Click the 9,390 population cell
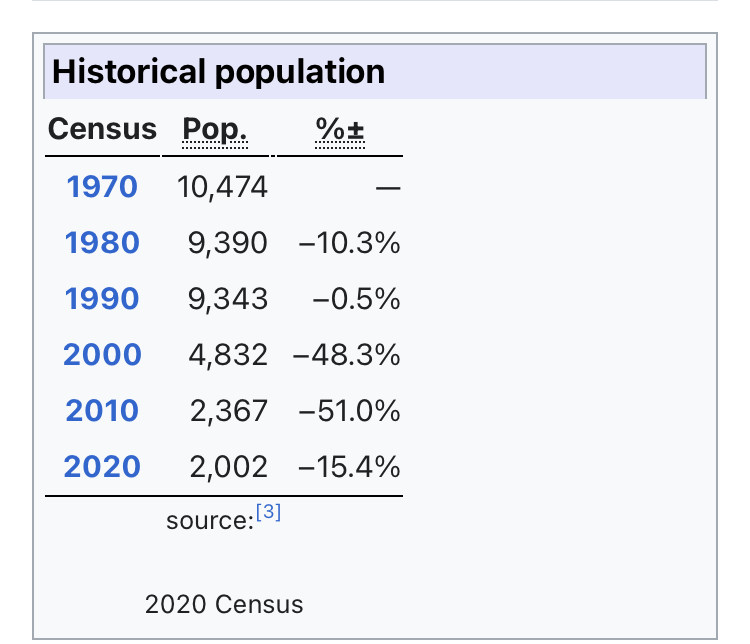 (228, 243)
